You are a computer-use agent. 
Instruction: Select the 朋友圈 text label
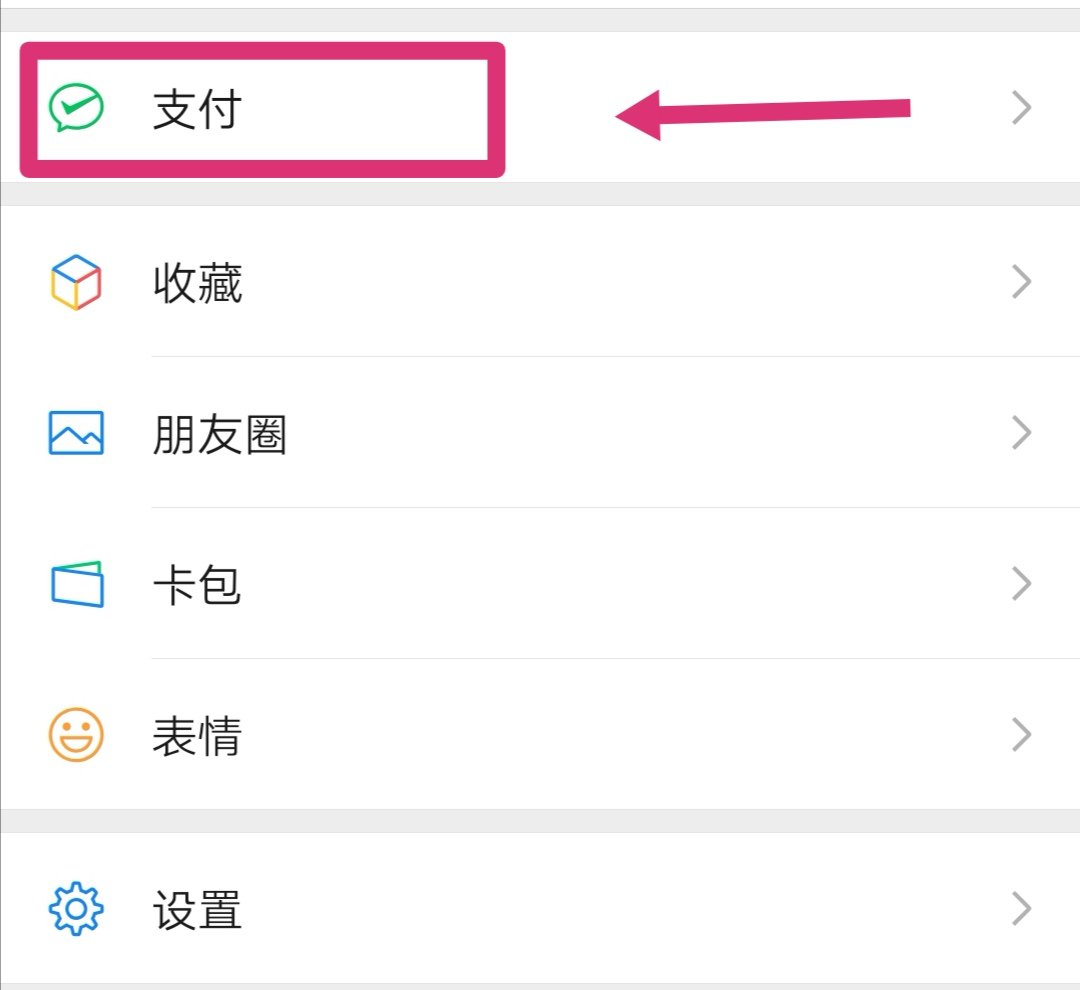pyautogui.click(x=219, y=435)
